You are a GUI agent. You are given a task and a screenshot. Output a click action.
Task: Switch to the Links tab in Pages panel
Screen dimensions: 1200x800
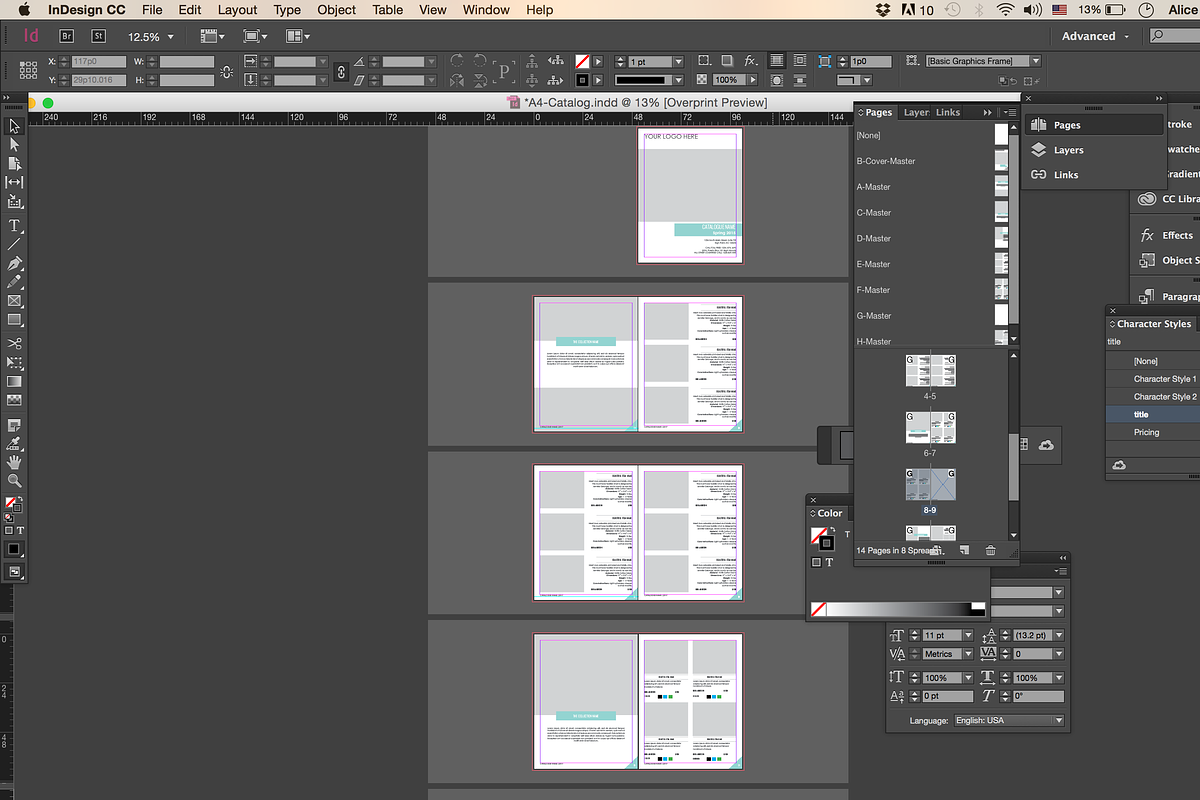click(948, 113)
